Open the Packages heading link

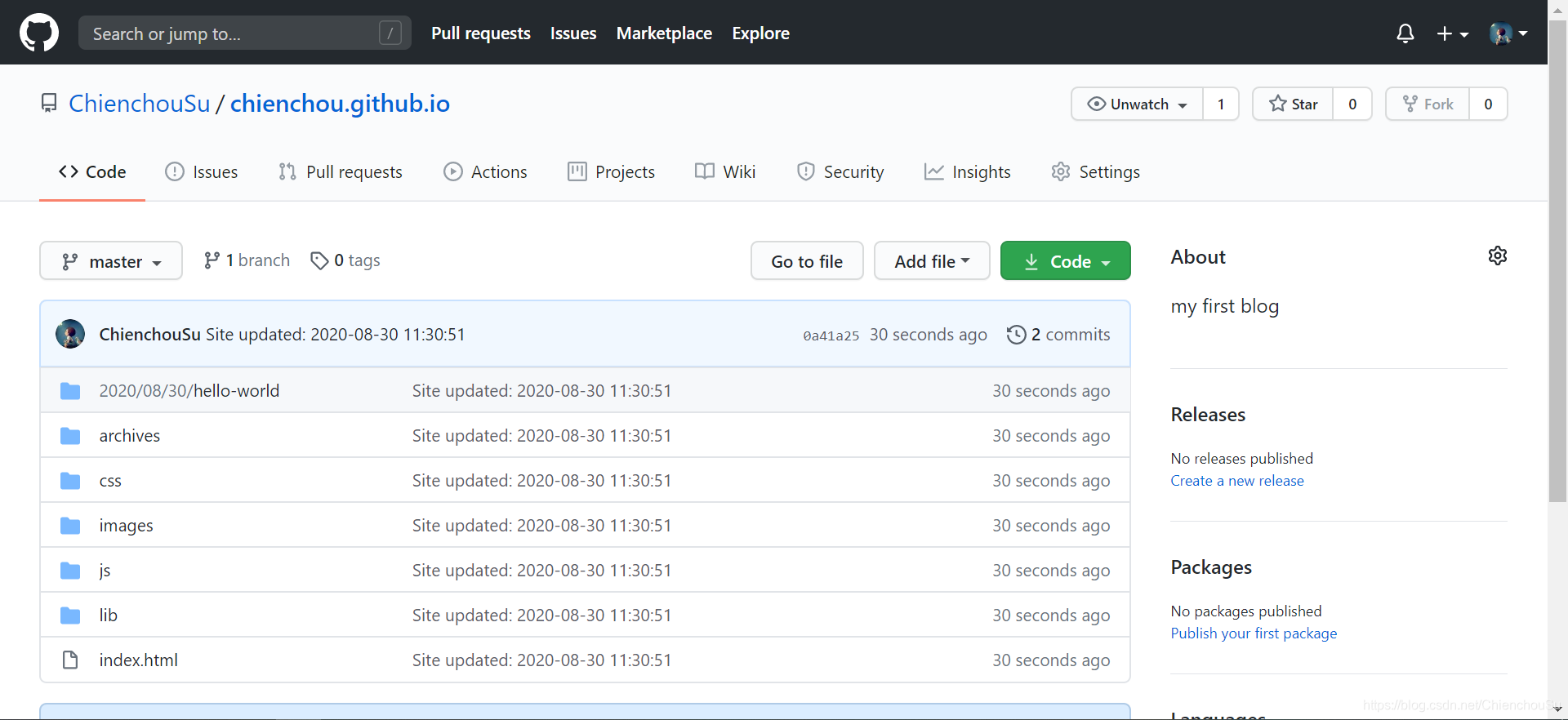coord(1211,567)
